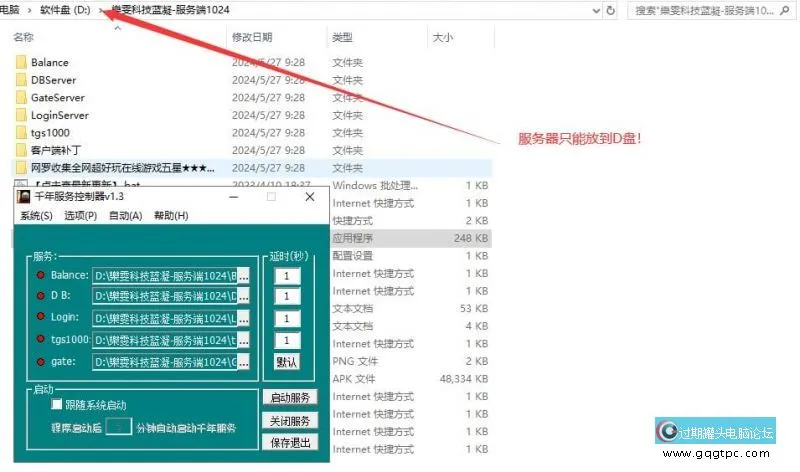Select the 配置设置 1 KB row
The width and height of the screenshot is (800, 472).
(x=411, y=256)
